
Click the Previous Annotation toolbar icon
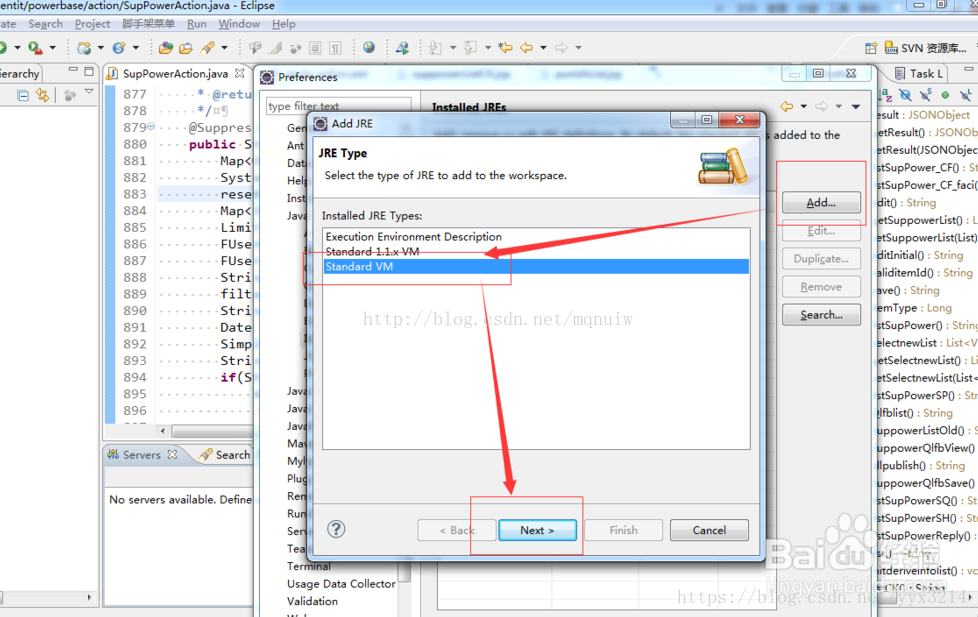[x=470, y=47]
